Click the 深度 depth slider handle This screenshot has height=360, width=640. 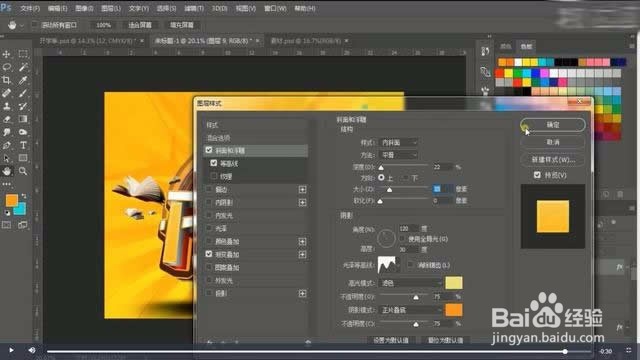[x=381, y=168]
